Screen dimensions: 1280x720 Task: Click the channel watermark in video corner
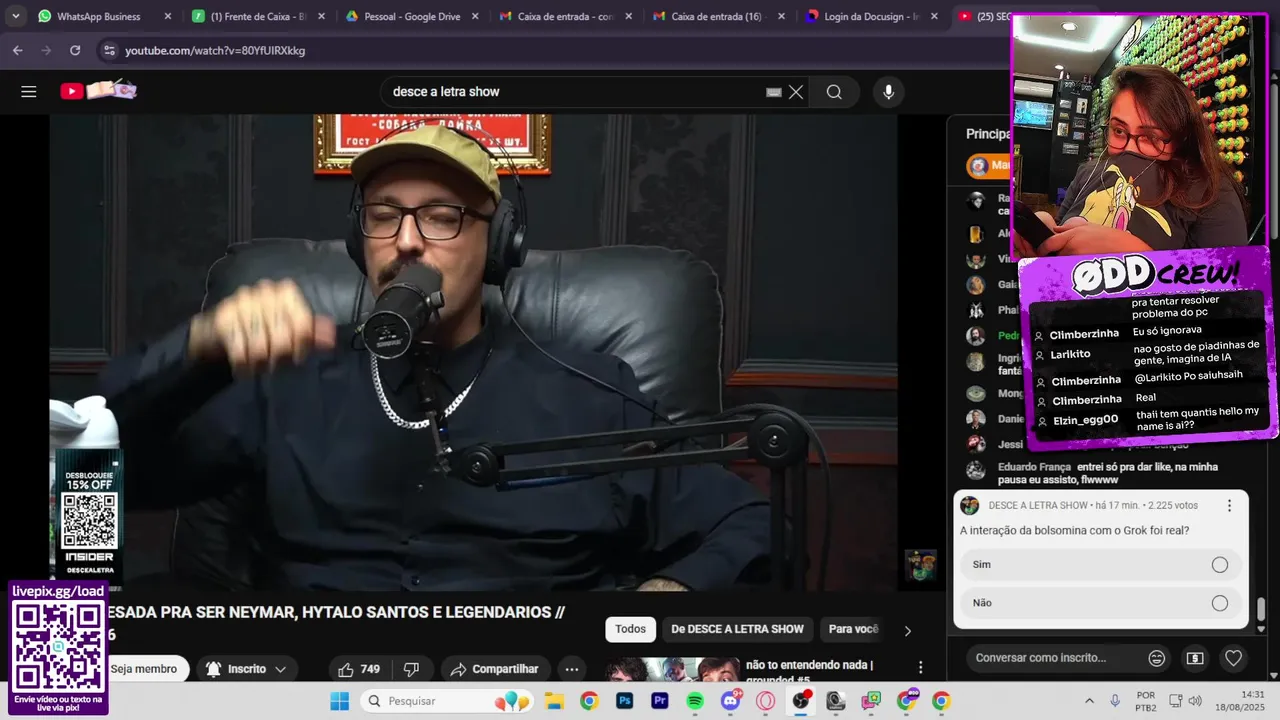click(x=920, y=565)
